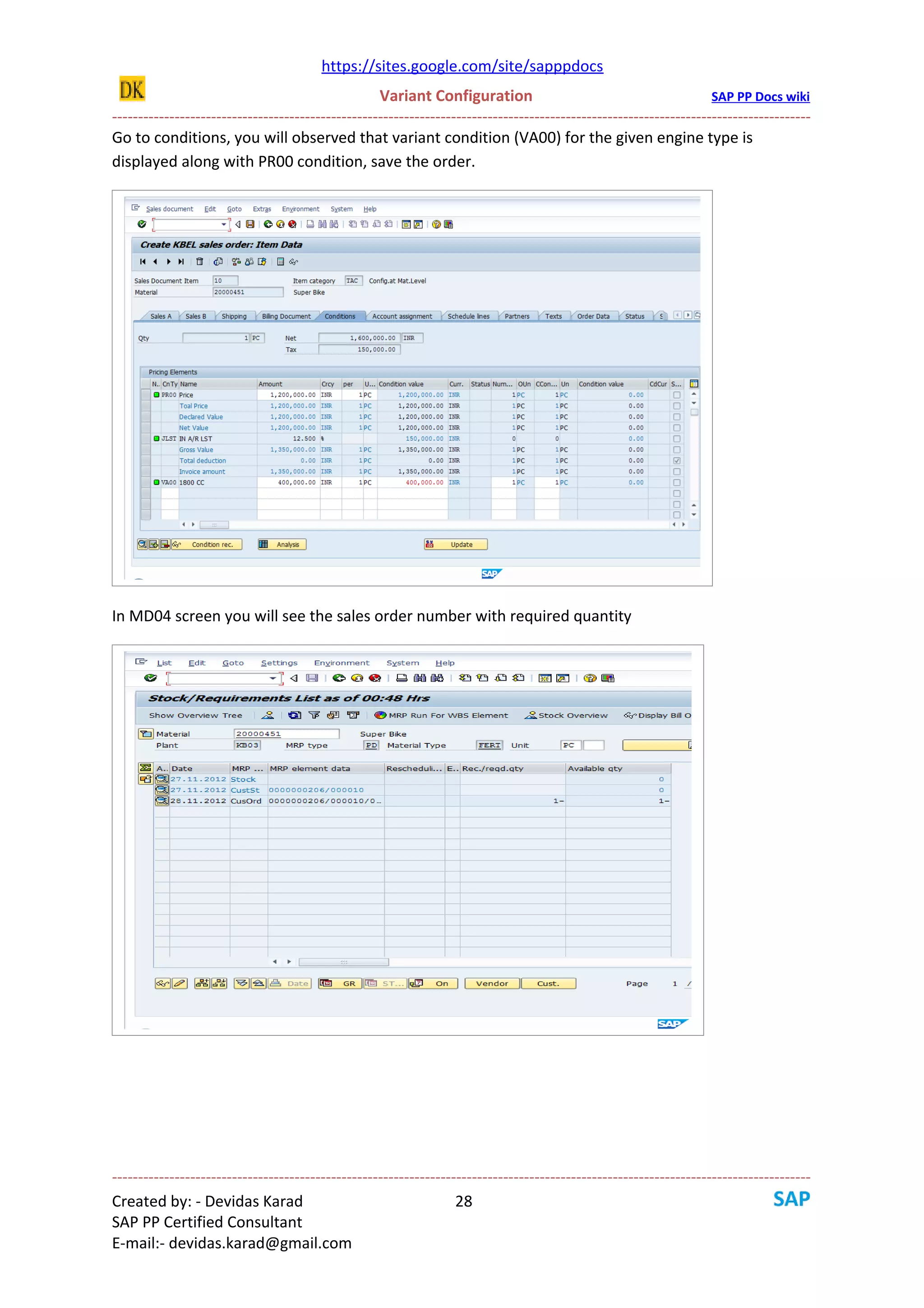Image resolution: width=924 pixels, height=1308 pixels.
Task: Click the red Cancel icon in sales order toolbar
Action: pos(292,224)
